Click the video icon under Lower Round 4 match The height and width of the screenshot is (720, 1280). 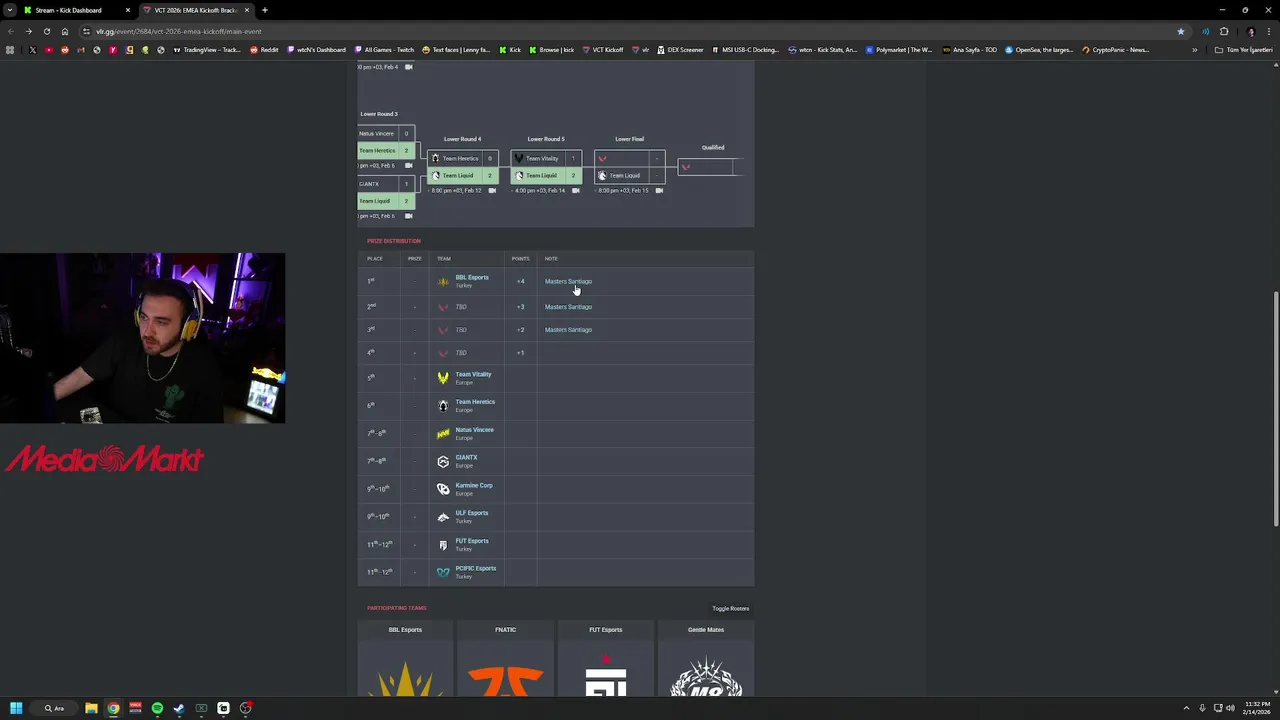492,190
